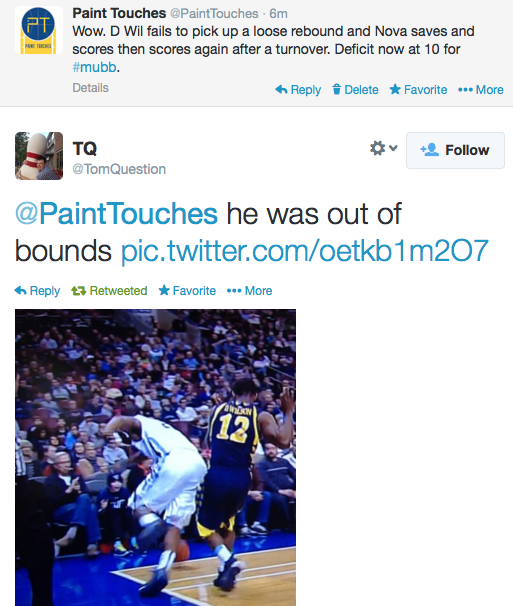Toggle the Retweeted state on TQ's tweet
Image resolution: width=513 pixels, height=606 pixels.
(109, 291)
